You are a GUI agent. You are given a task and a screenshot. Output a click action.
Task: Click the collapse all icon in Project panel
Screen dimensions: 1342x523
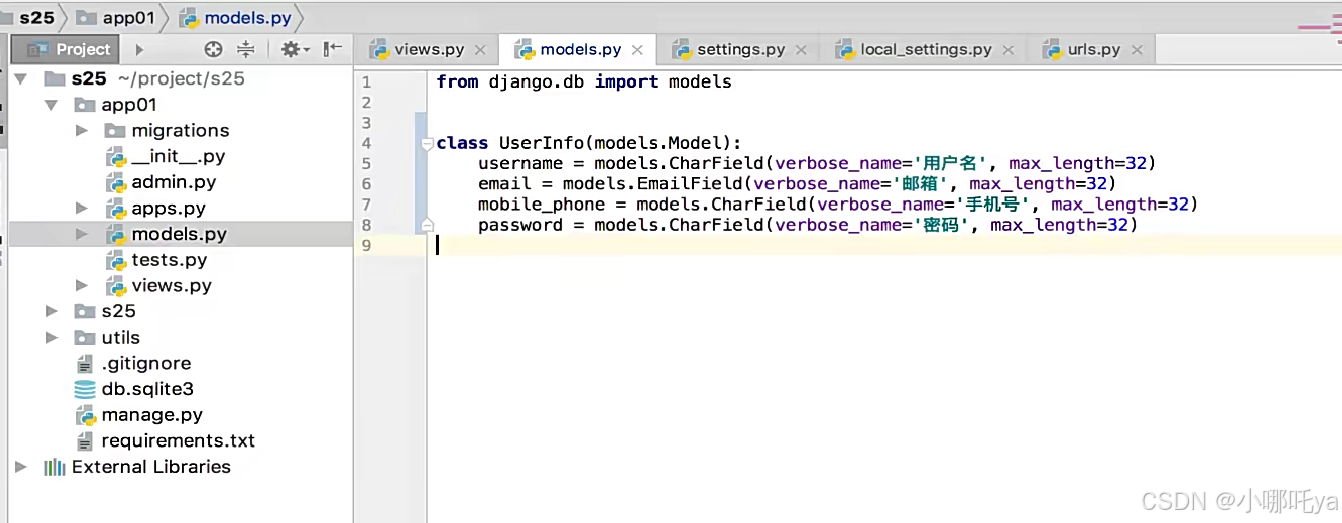point(245,49)
